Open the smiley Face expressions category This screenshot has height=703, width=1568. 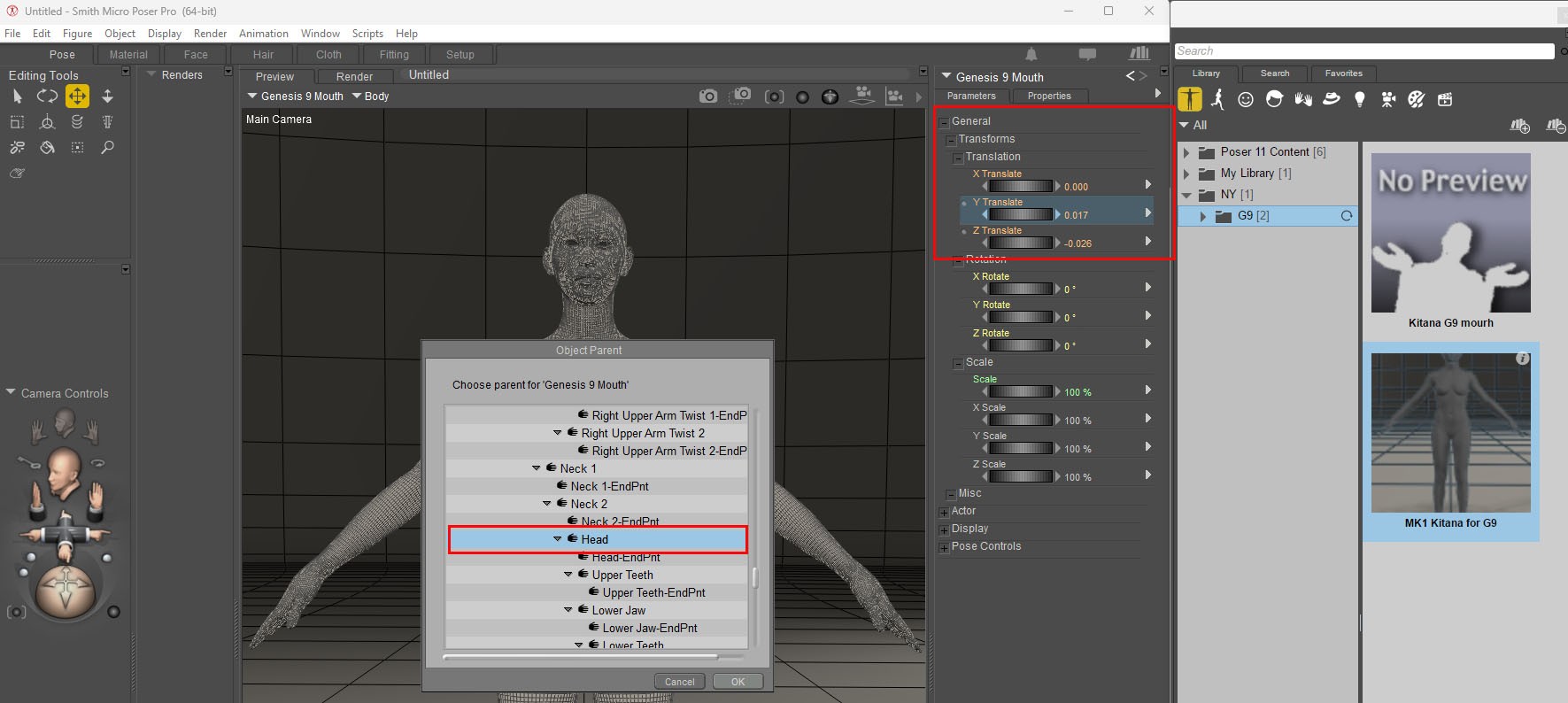pos(1246,99)
